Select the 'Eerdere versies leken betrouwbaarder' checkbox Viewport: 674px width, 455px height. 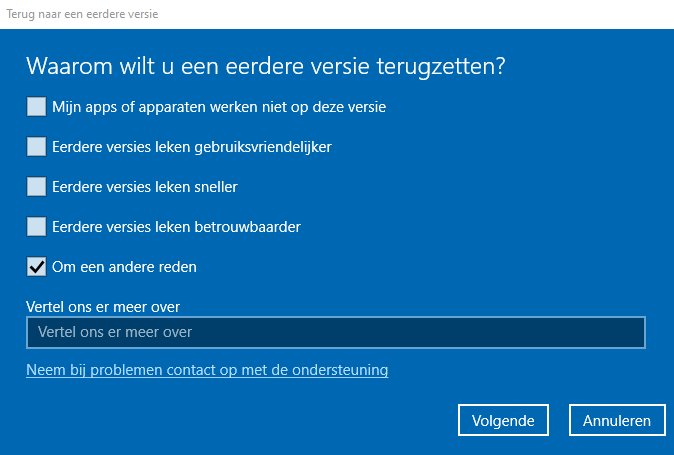click(x=37, y=226)
